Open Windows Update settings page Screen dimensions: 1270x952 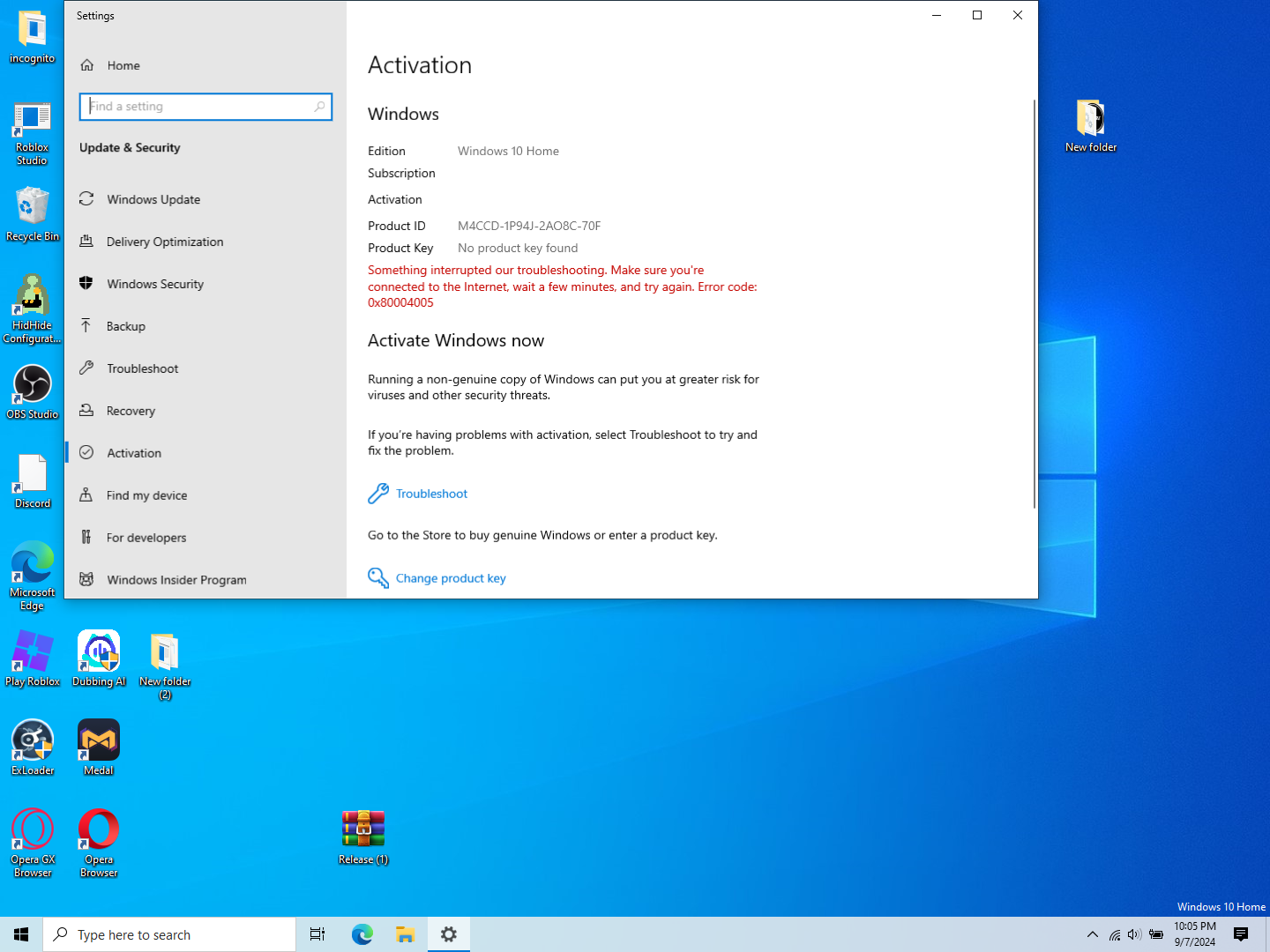pos(153,199)
